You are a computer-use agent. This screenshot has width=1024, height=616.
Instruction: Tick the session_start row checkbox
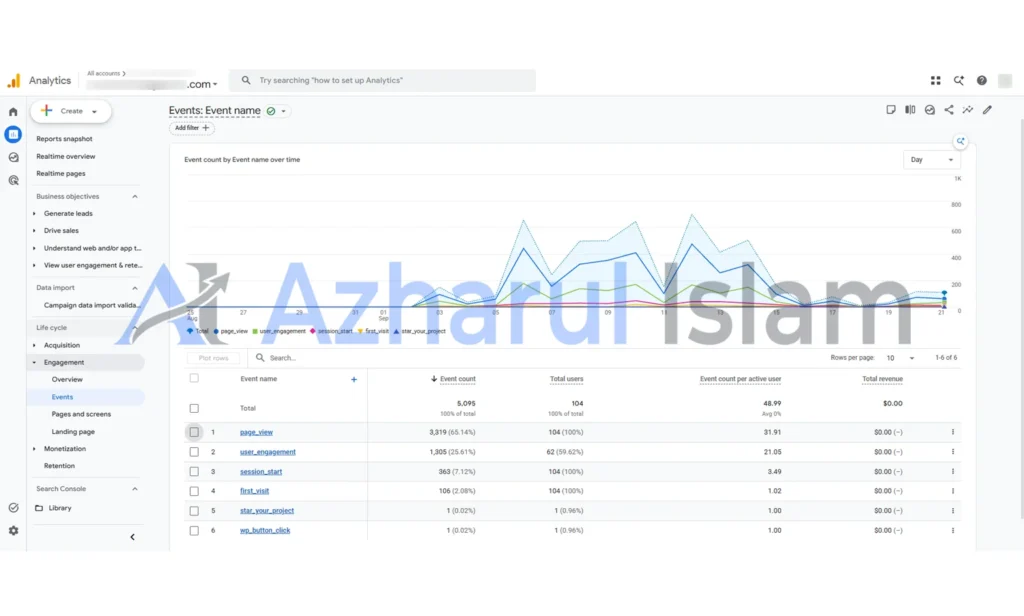pos(194,472)
